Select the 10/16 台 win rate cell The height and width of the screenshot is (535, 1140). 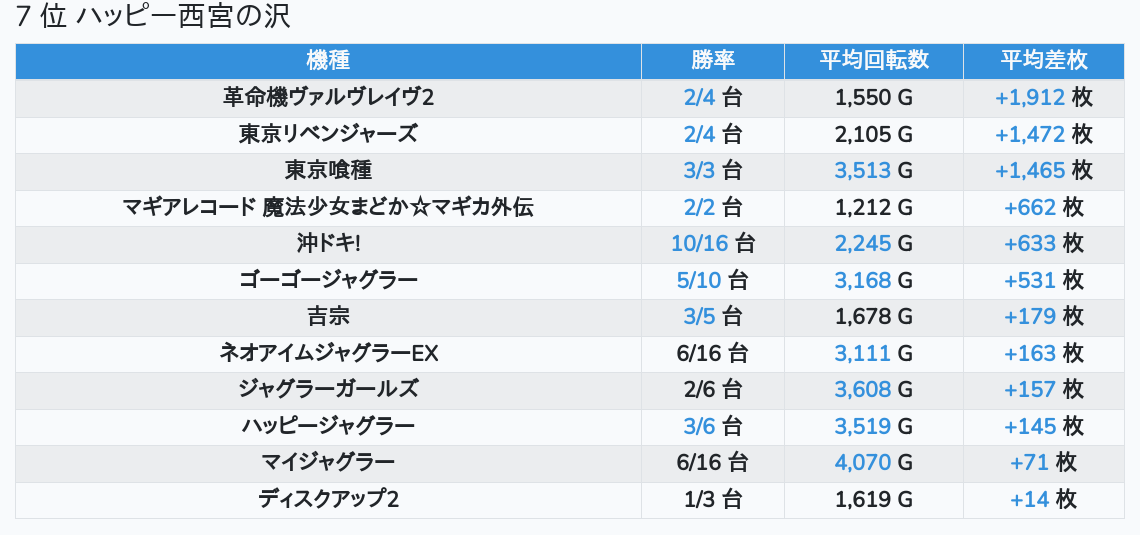tap(712, 243)
